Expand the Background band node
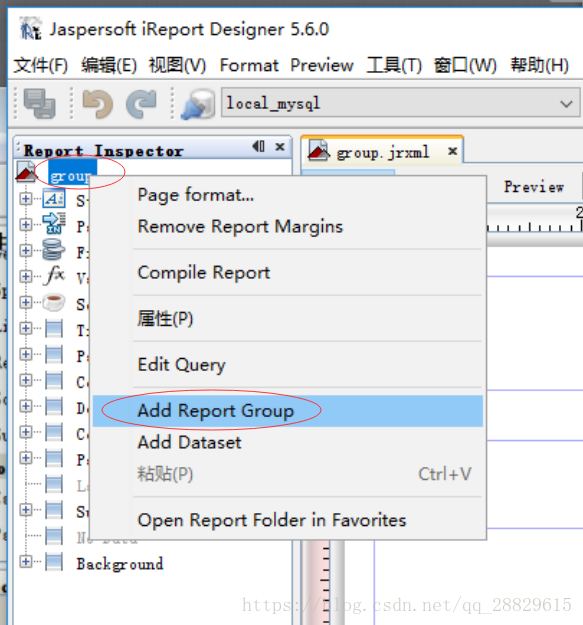583x625 pixels. [26, 561]
